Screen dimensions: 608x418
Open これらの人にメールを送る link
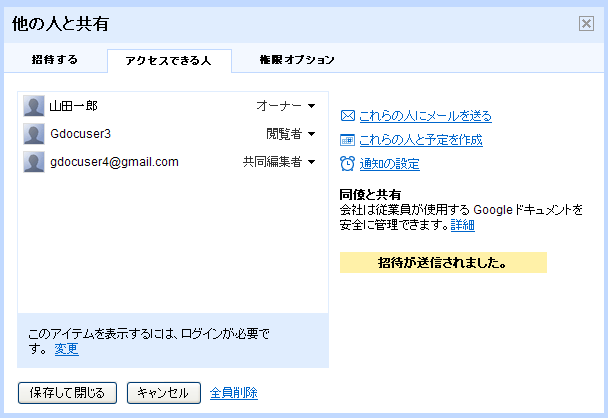tap(425, 116)
